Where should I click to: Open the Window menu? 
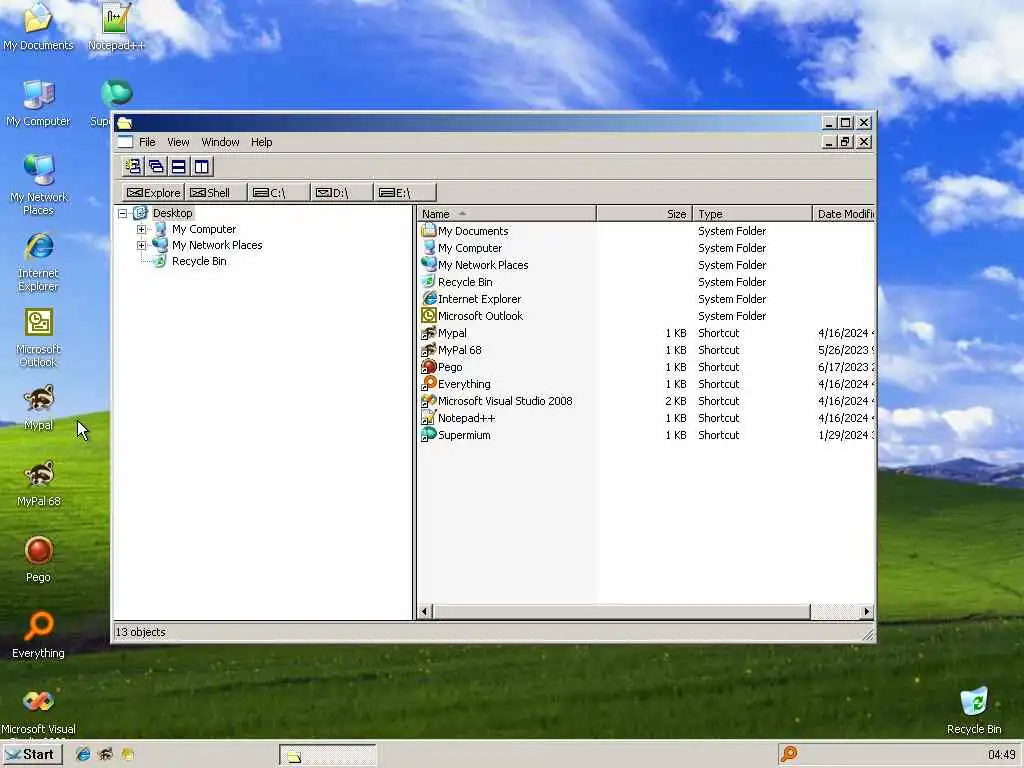[x=220, y=142]
